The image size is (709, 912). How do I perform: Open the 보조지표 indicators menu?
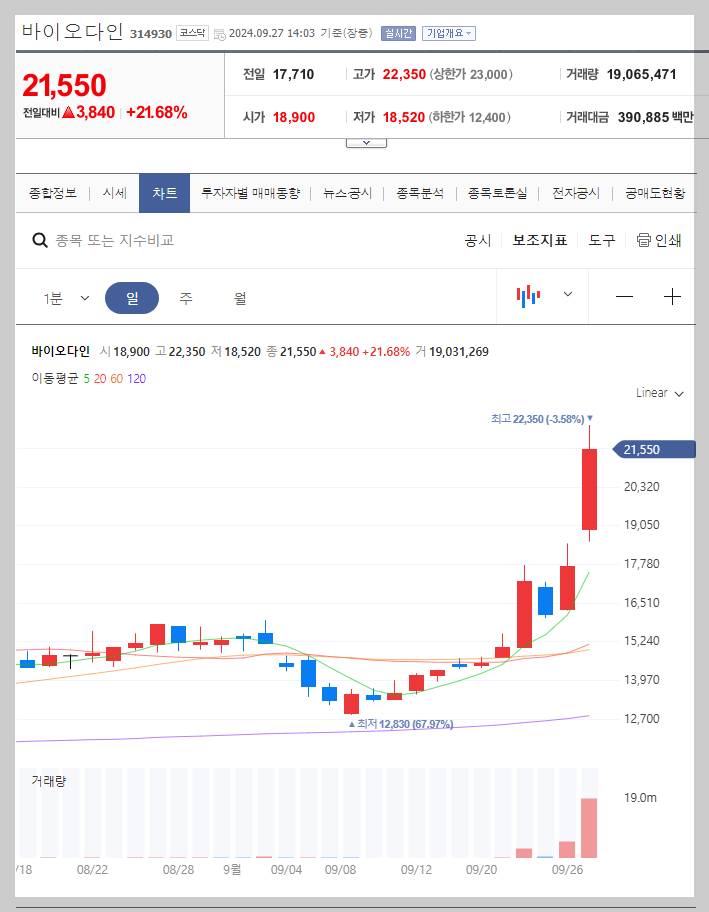pos(540,241)
